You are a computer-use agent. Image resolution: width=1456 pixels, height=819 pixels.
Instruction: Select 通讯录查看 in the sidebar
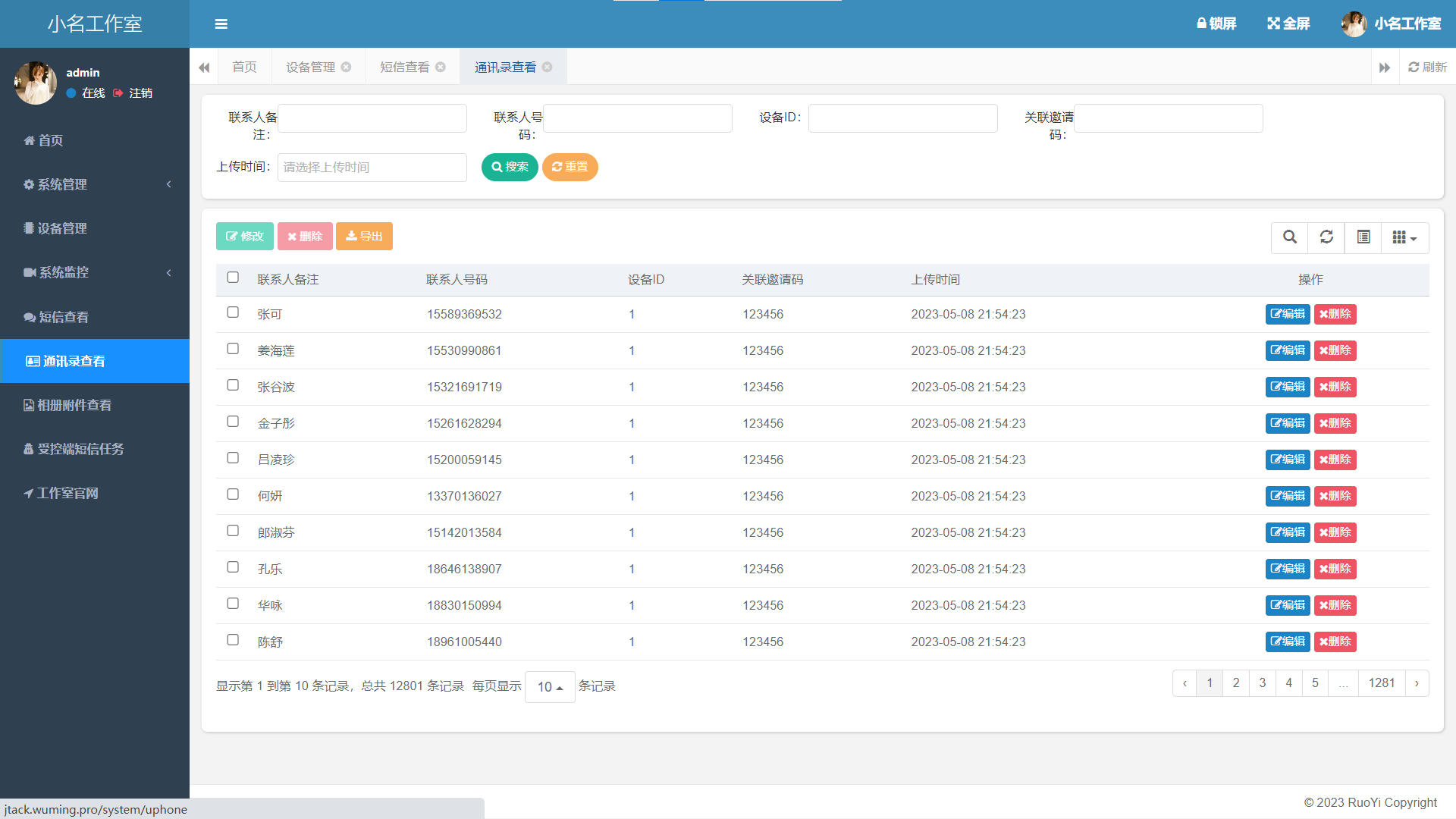point(95,361)
